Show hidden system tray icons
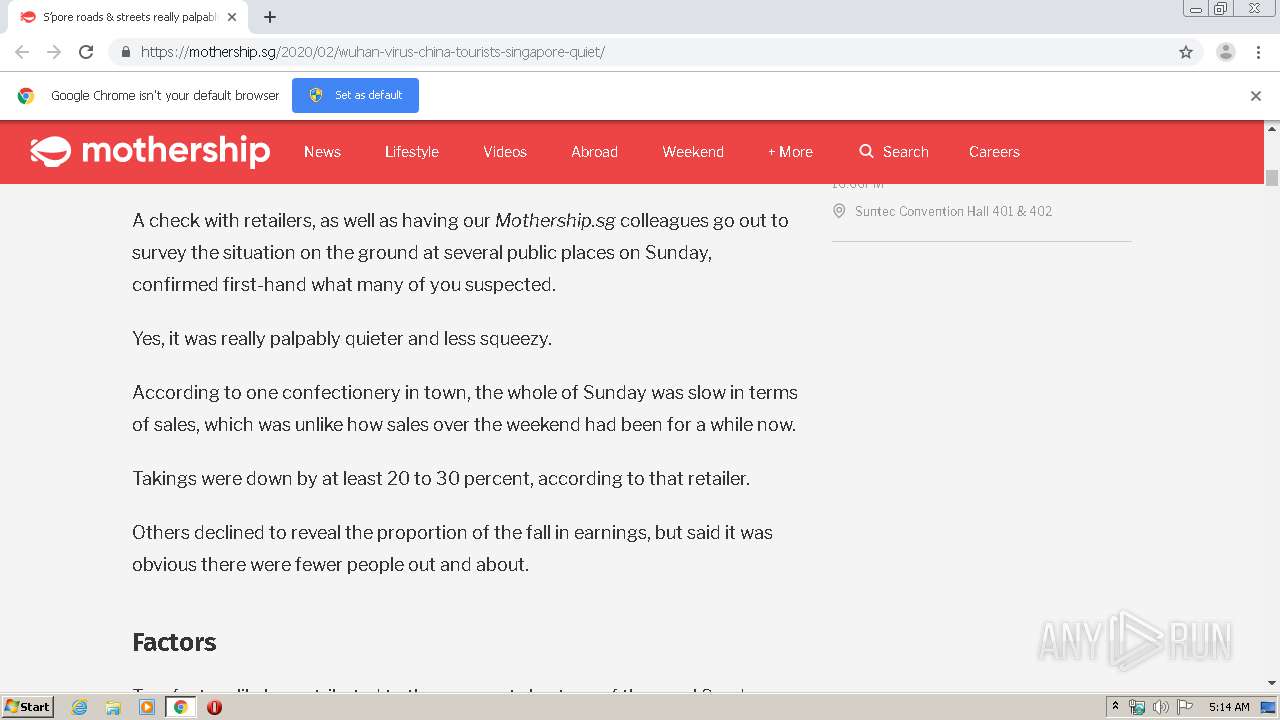 pyautogui.click(x=1115, y=707)
